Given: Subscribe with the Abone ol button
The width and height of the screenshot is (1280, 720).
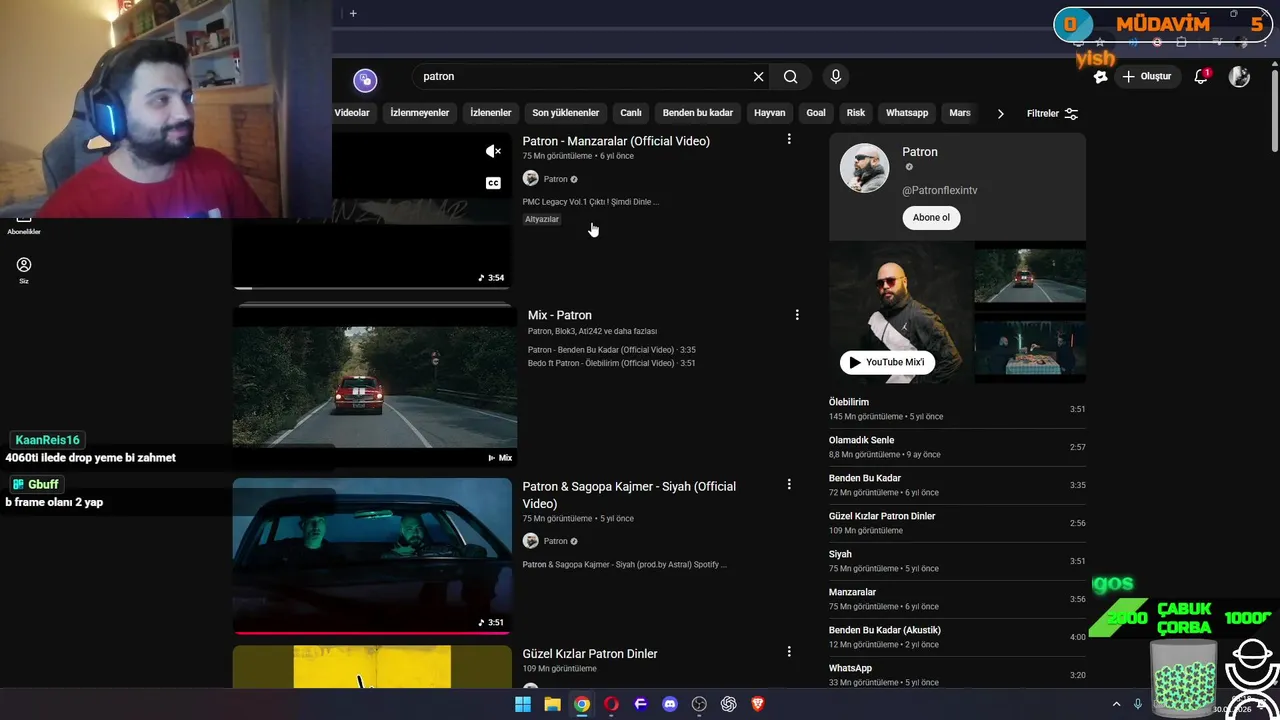Looking at the screenshot, I should (x=931, y=217).
